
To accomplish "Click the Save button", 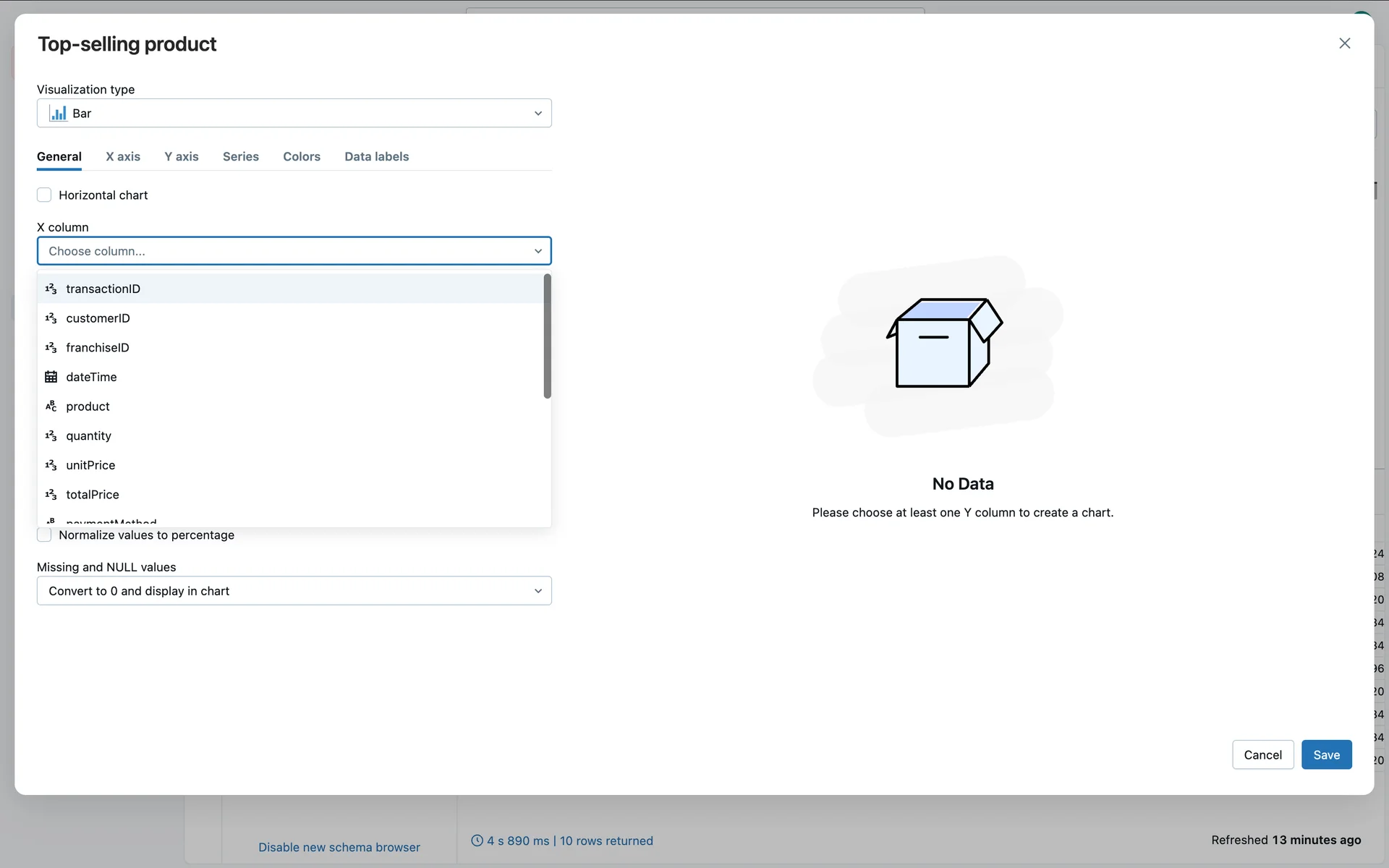I will pyautogui.click(x=1325, y=754).
